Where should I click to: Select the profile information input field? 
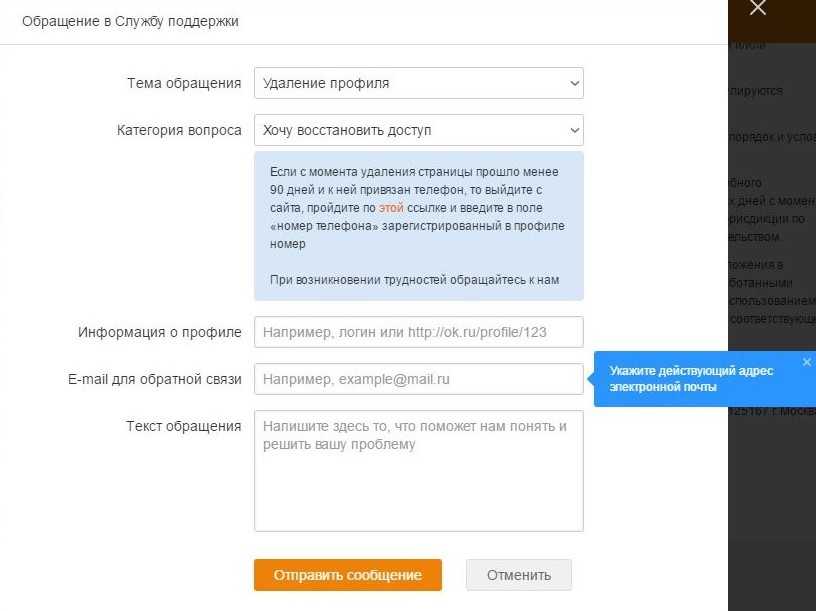[x=419, y=332]
